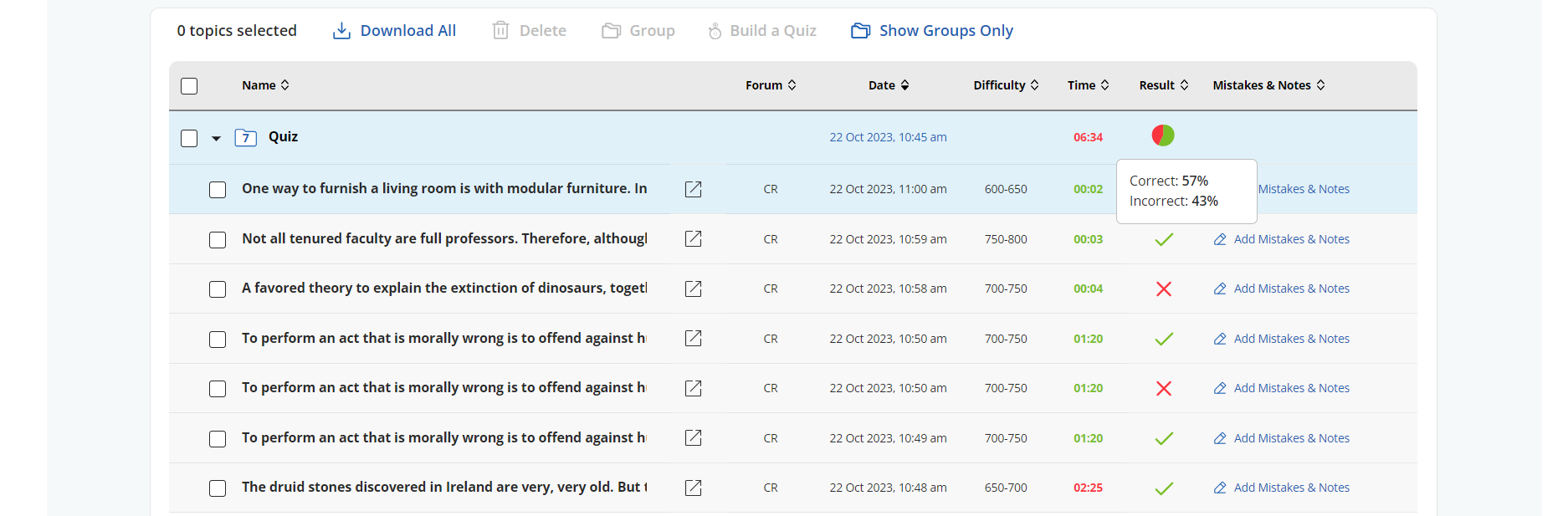The width and height of the screenshot is (1568, 516).
Task: Sort the table by Difficulty column
Action: 1005,85
